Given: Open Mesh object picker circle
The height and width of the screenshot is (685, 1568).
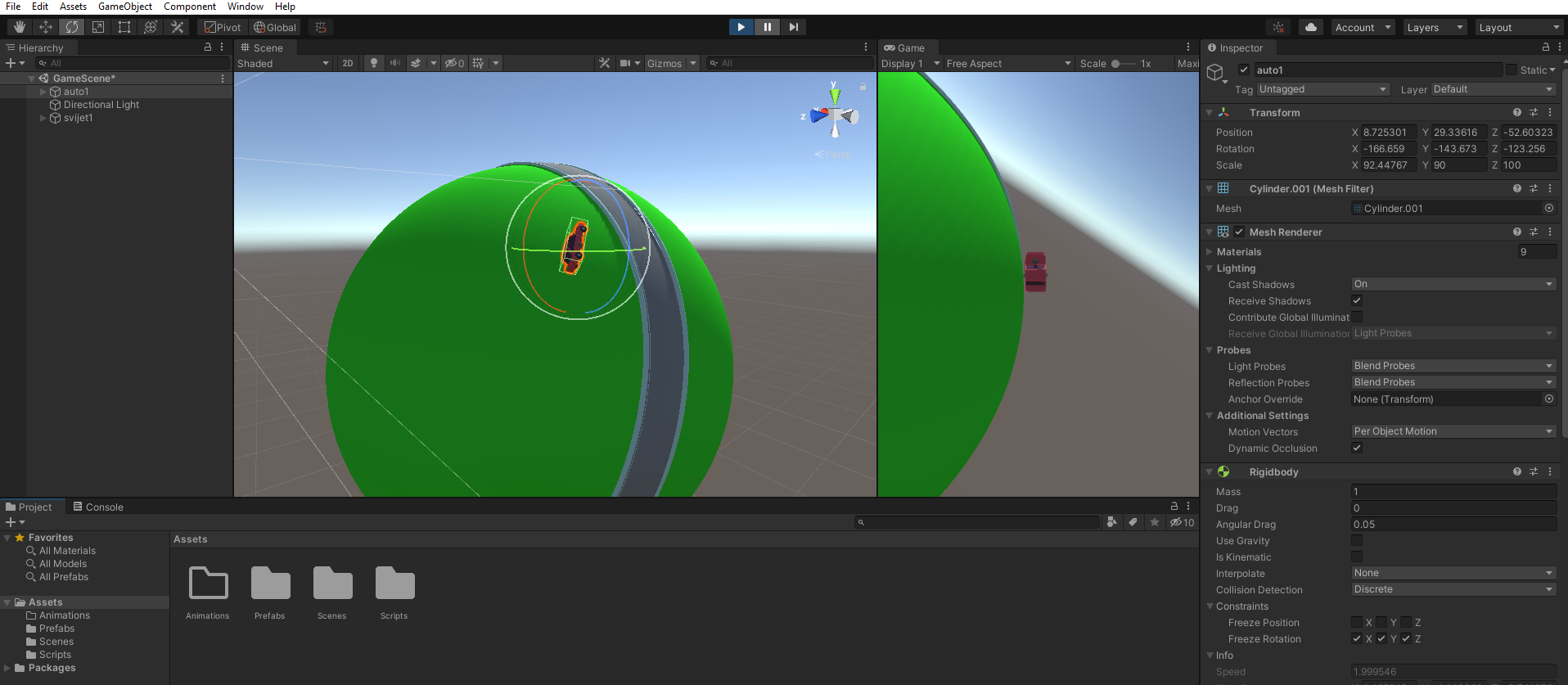Looking at the screenshot, I should tap(1549, 208).
